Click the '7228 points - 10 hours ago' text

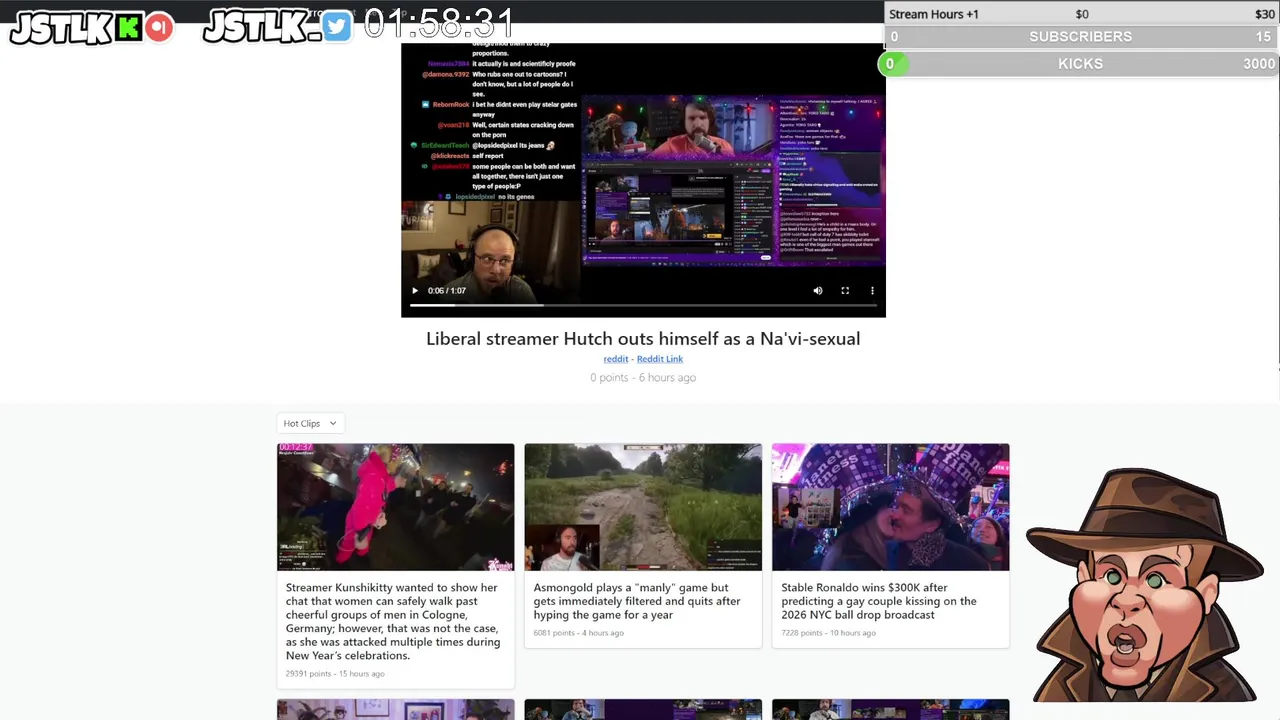tap(830, 633)
